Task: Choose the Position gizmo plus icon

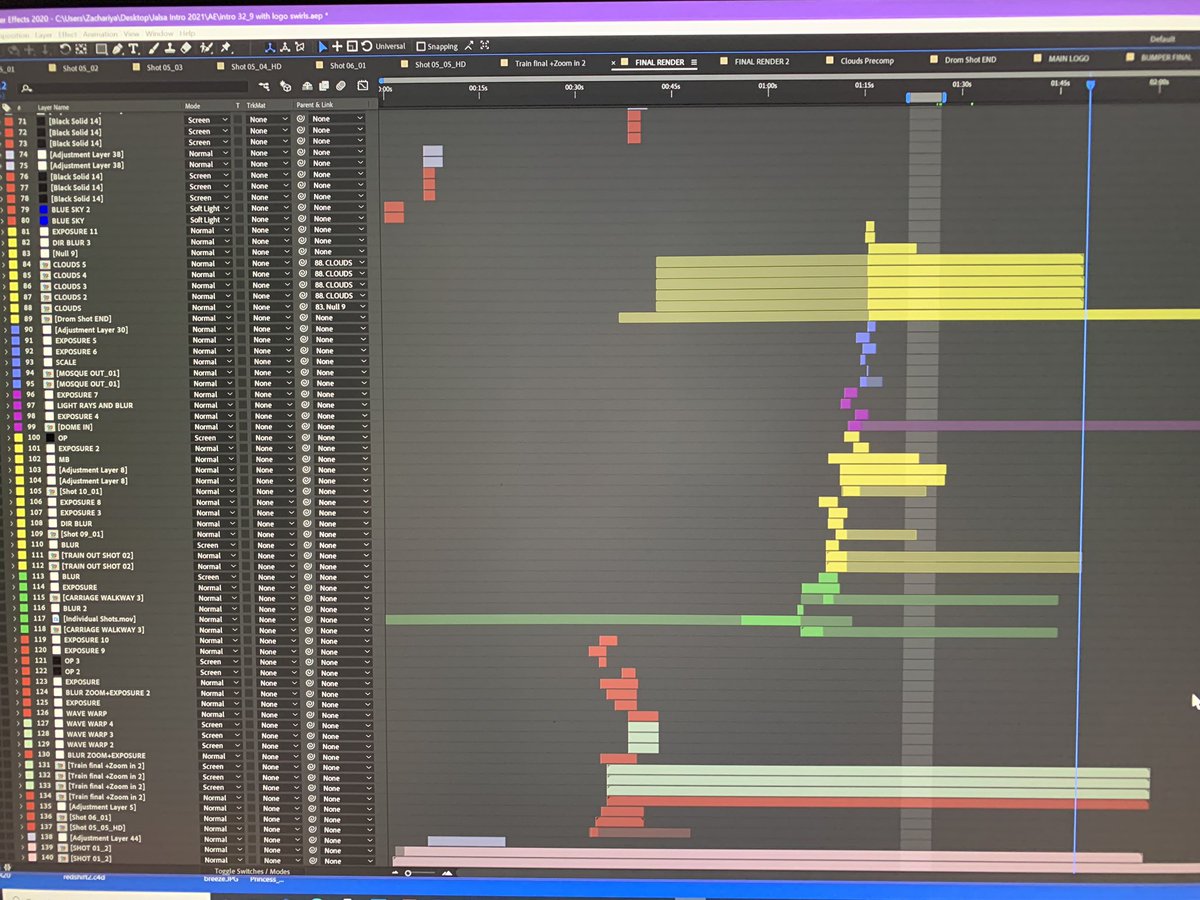Action: 337,46
